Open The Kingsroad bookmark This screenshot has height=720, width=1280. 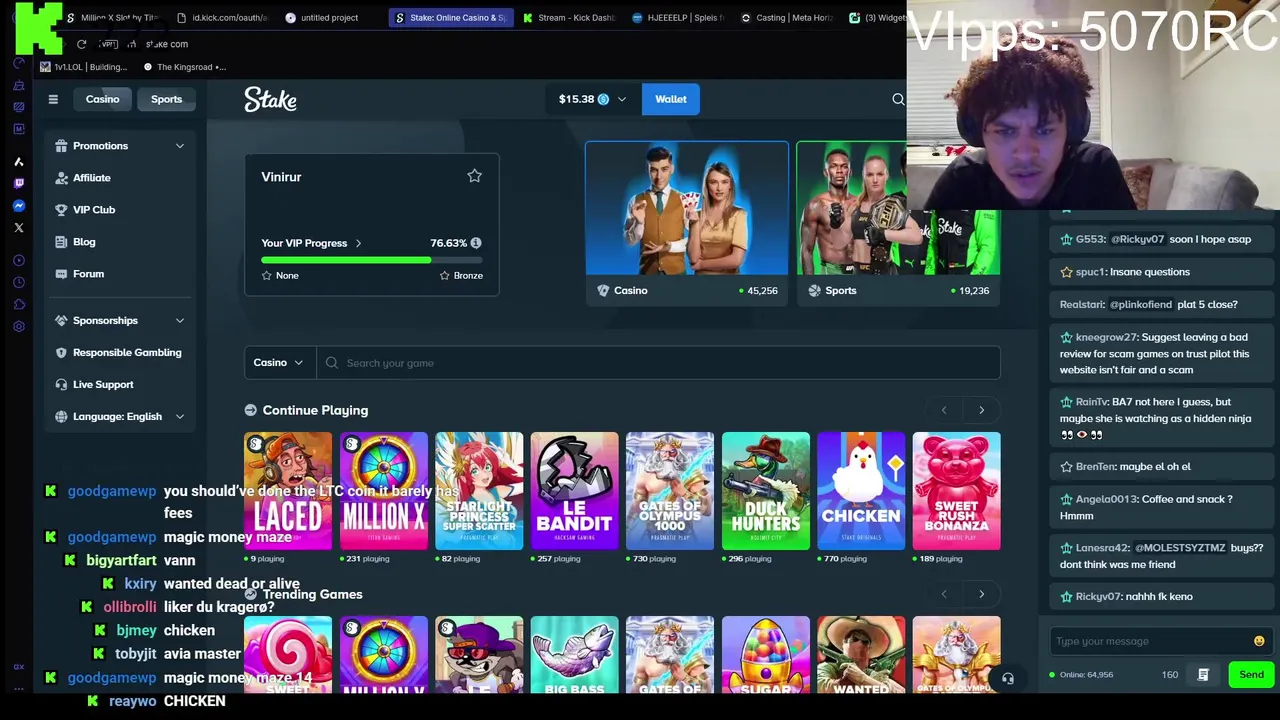pos(186,67)
